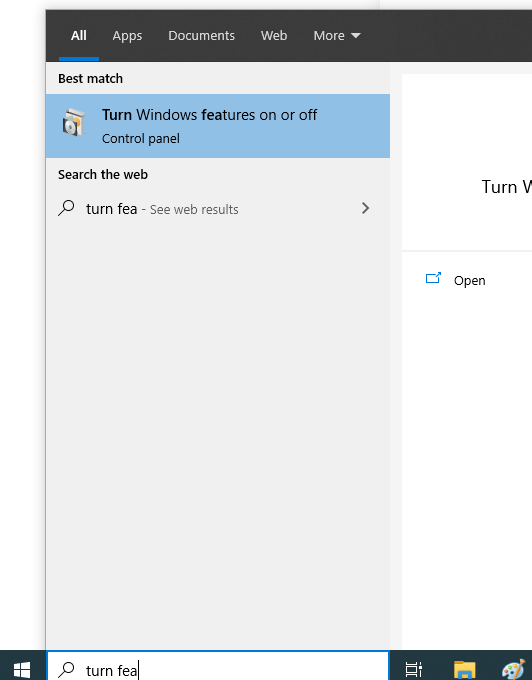Switch to the Apps search tab
Image resolution: width=532 pixels, height=680 pixels.
(127, 36)
